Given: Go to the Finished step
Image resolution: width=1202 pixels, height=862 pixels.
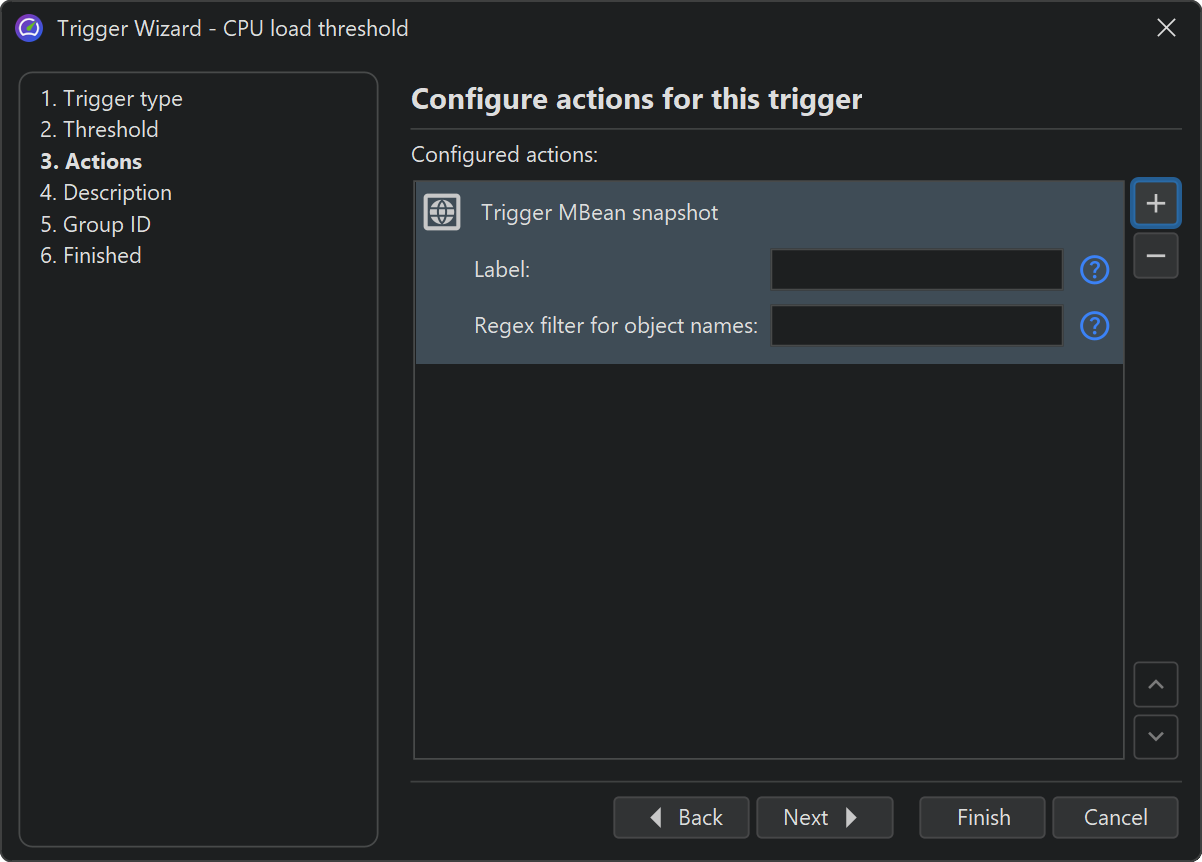Looking at the screenshot, I should tap(91, 256).
